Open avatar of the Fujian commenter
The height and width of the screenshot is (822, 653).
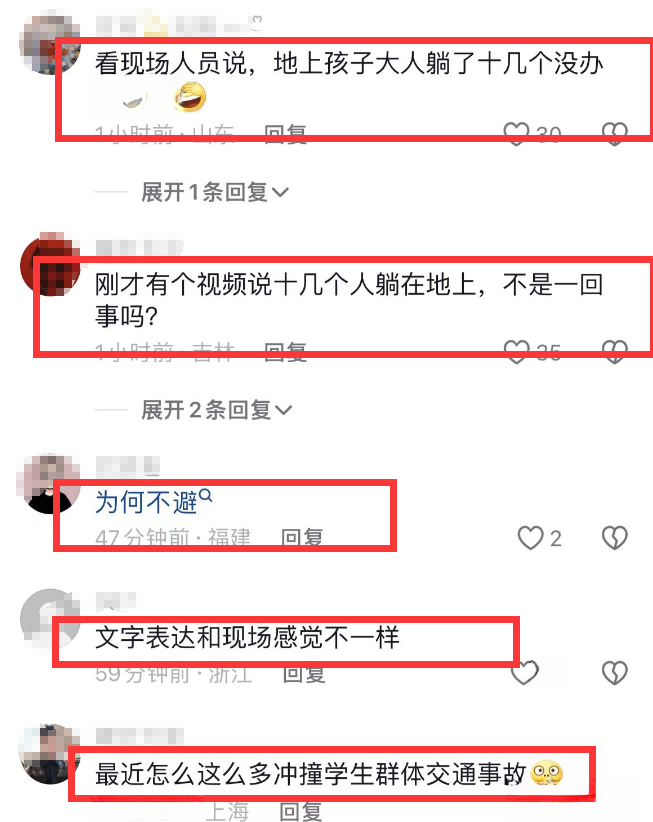coord(49,484)
